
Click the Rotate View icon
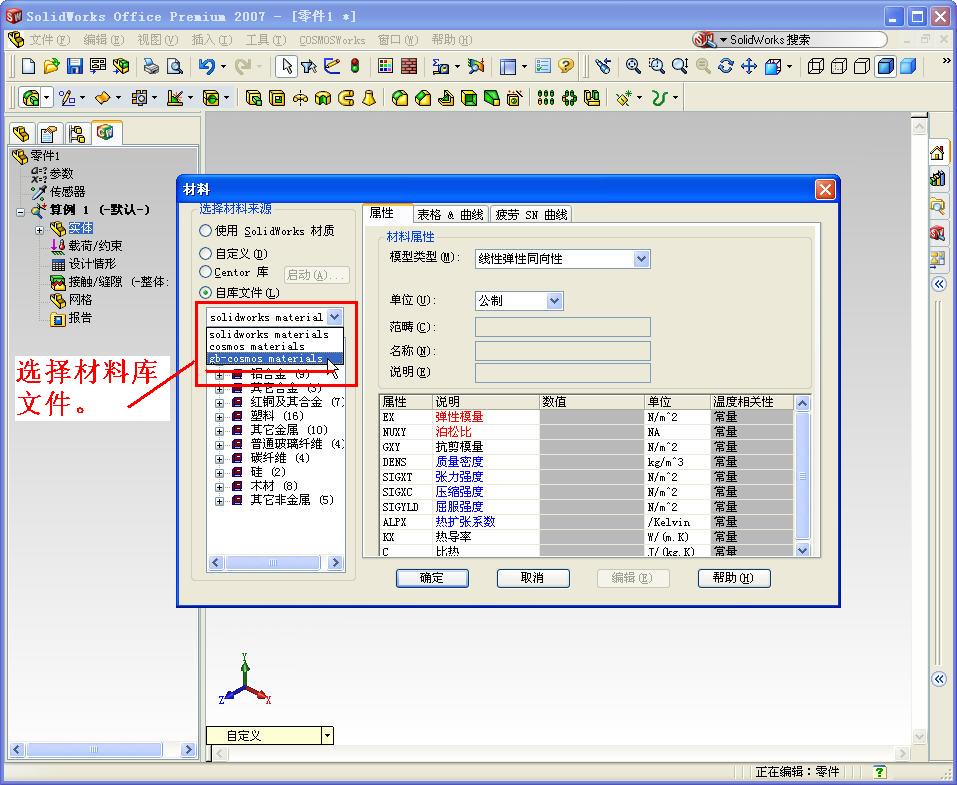(726, 66)
